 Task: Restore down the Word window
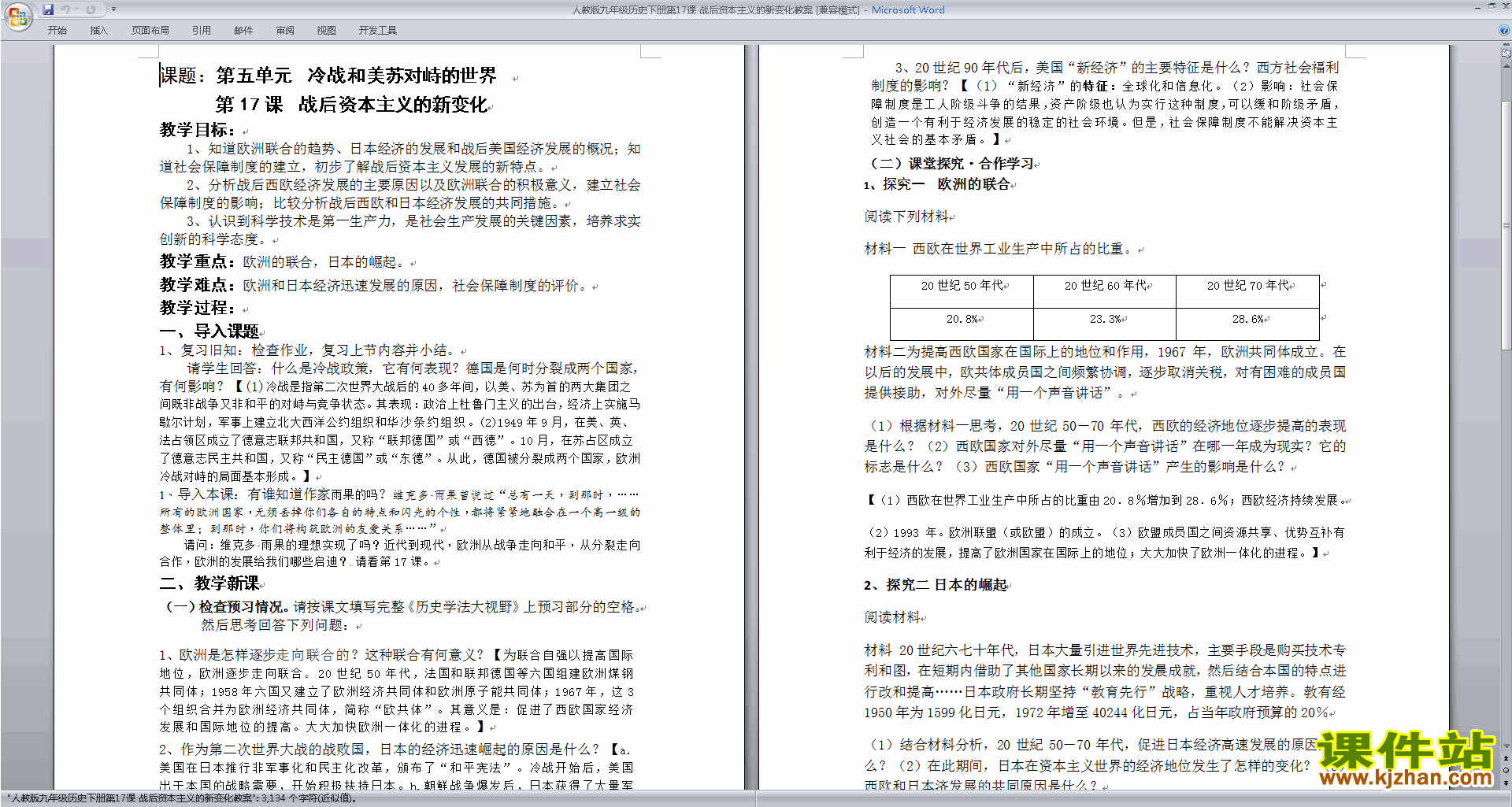pyautogui.click(x=1492, y=6)
